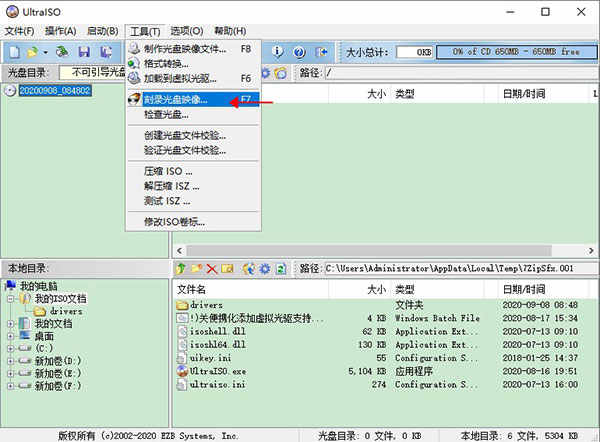Screen dimensions: 600x442
Task: Choose 验证光盘文件校验... menu entry
Action: point(193,150)
